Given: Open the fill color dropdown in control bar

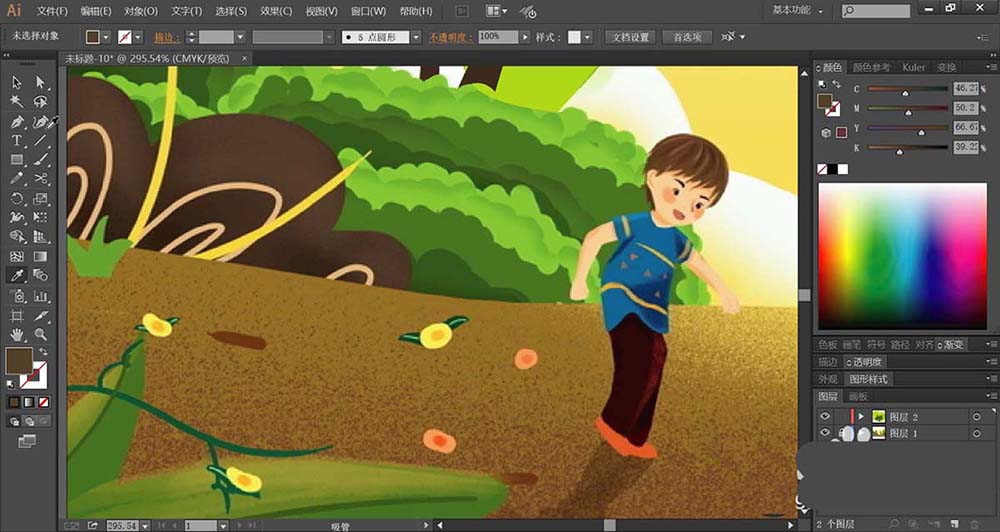Looking at the screenshot, I should coord(106,37).
